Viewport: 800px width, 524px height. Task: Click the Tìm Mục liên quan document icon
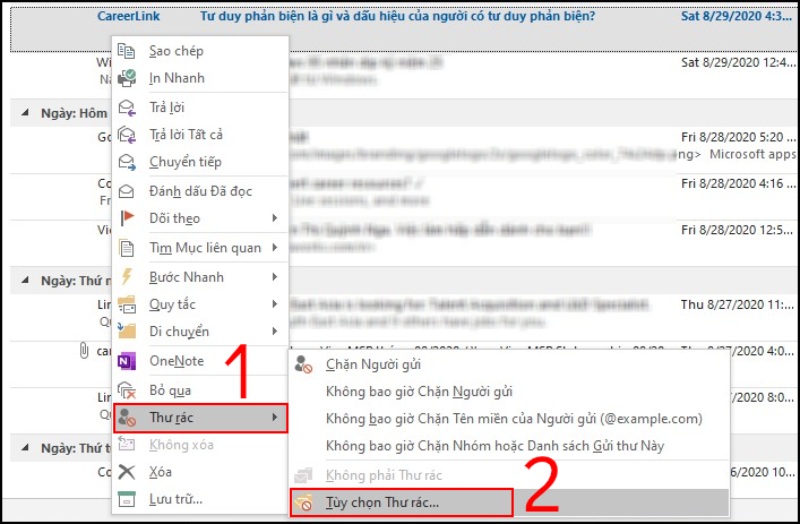coord(126,248)
